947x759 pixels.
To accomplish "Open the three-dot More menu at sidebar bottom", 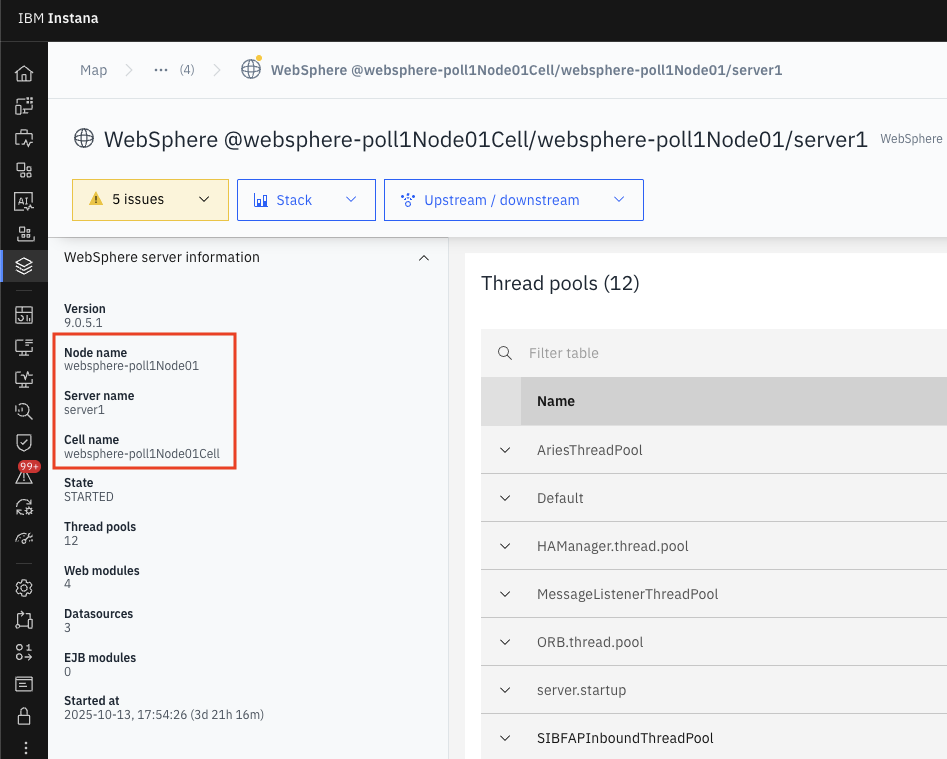I will [24, 748].
